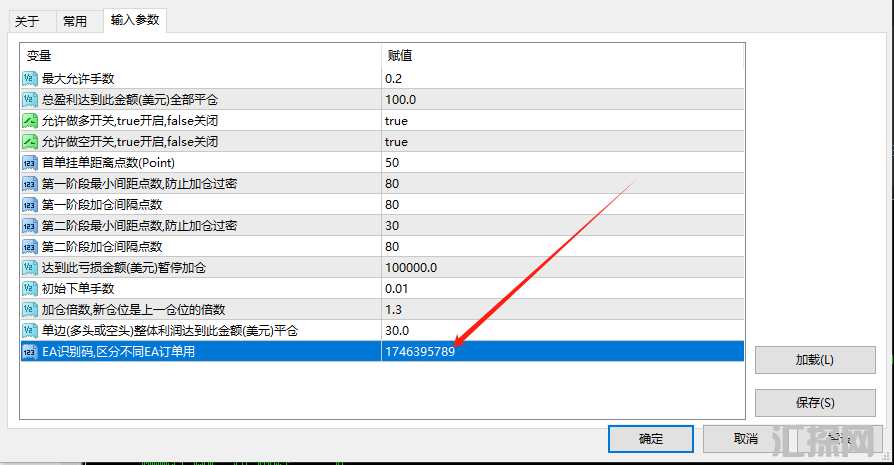The height and width of the screenshot is (465, 894).
Task: Select the 第二阶段加仓间隔点数 name
Action: (x=102, y=247)
